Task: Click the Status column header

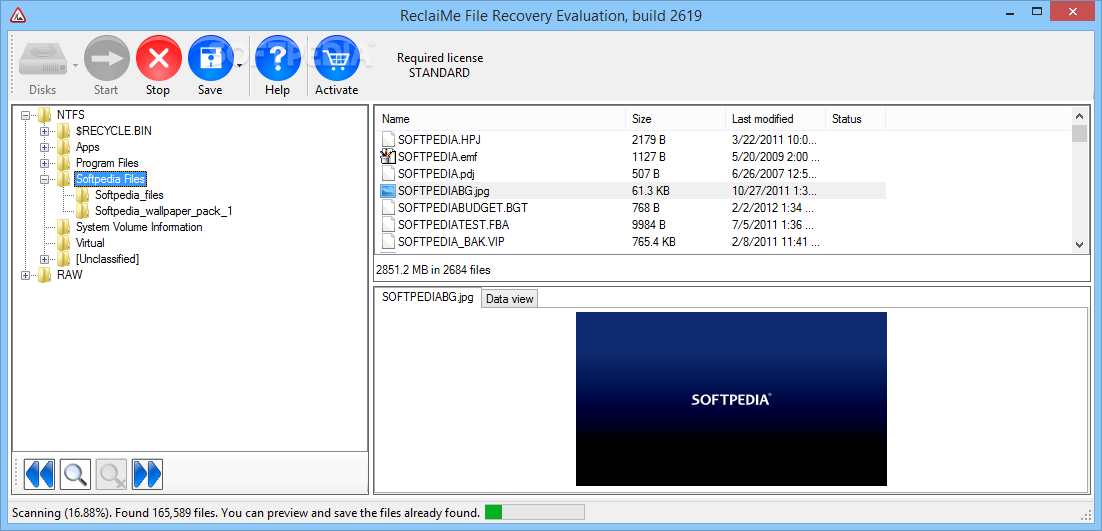Action: pos(855,119)
